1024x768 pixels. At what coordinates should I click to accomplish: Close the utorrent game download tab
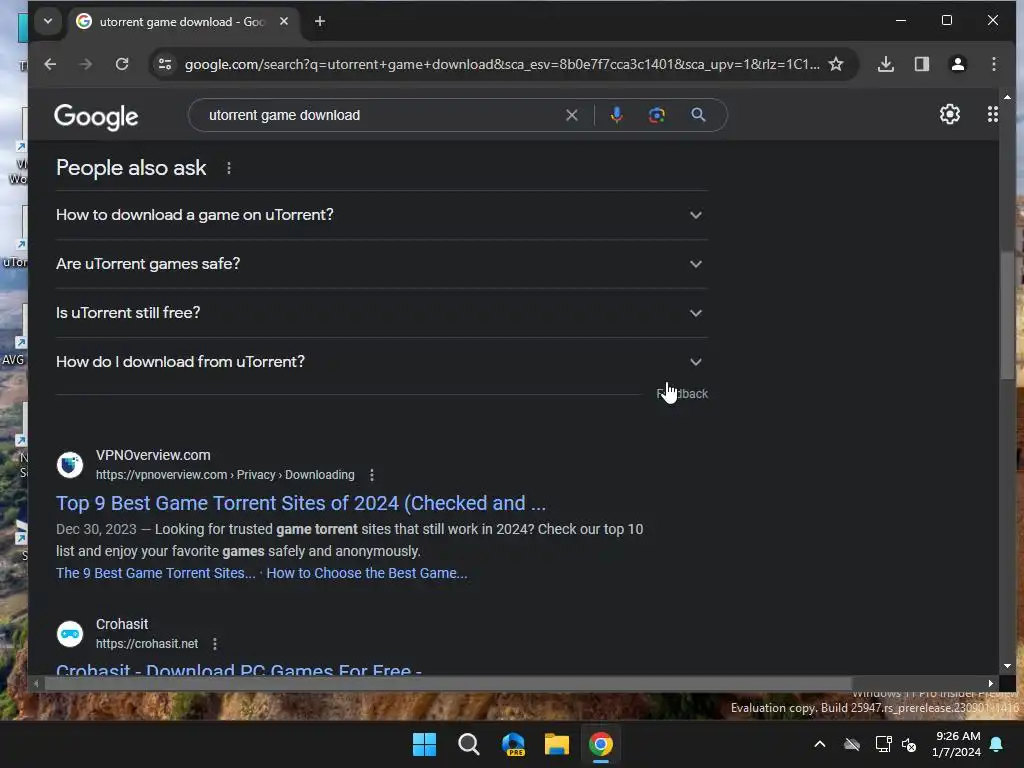284,22
